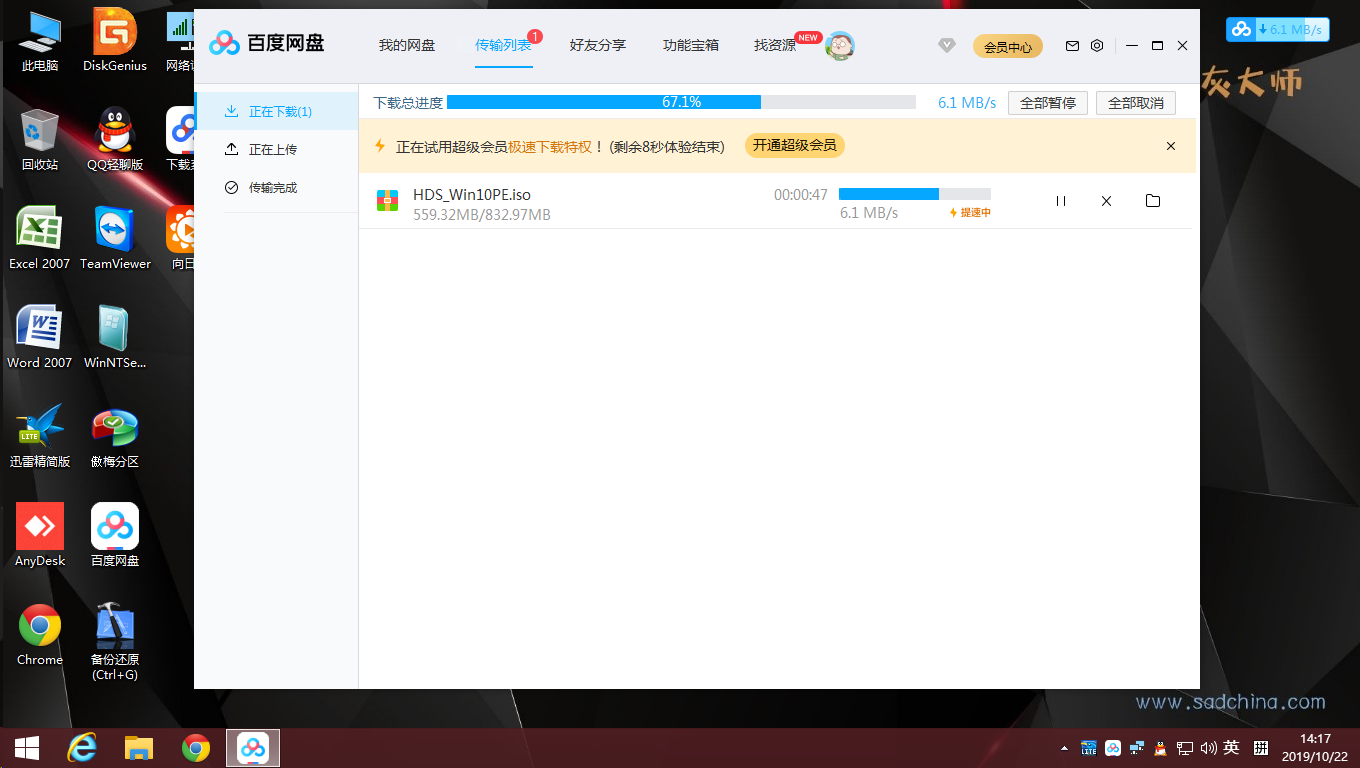
Task: Open DiskGenius desktop icon
Action: tap(115, 42)
